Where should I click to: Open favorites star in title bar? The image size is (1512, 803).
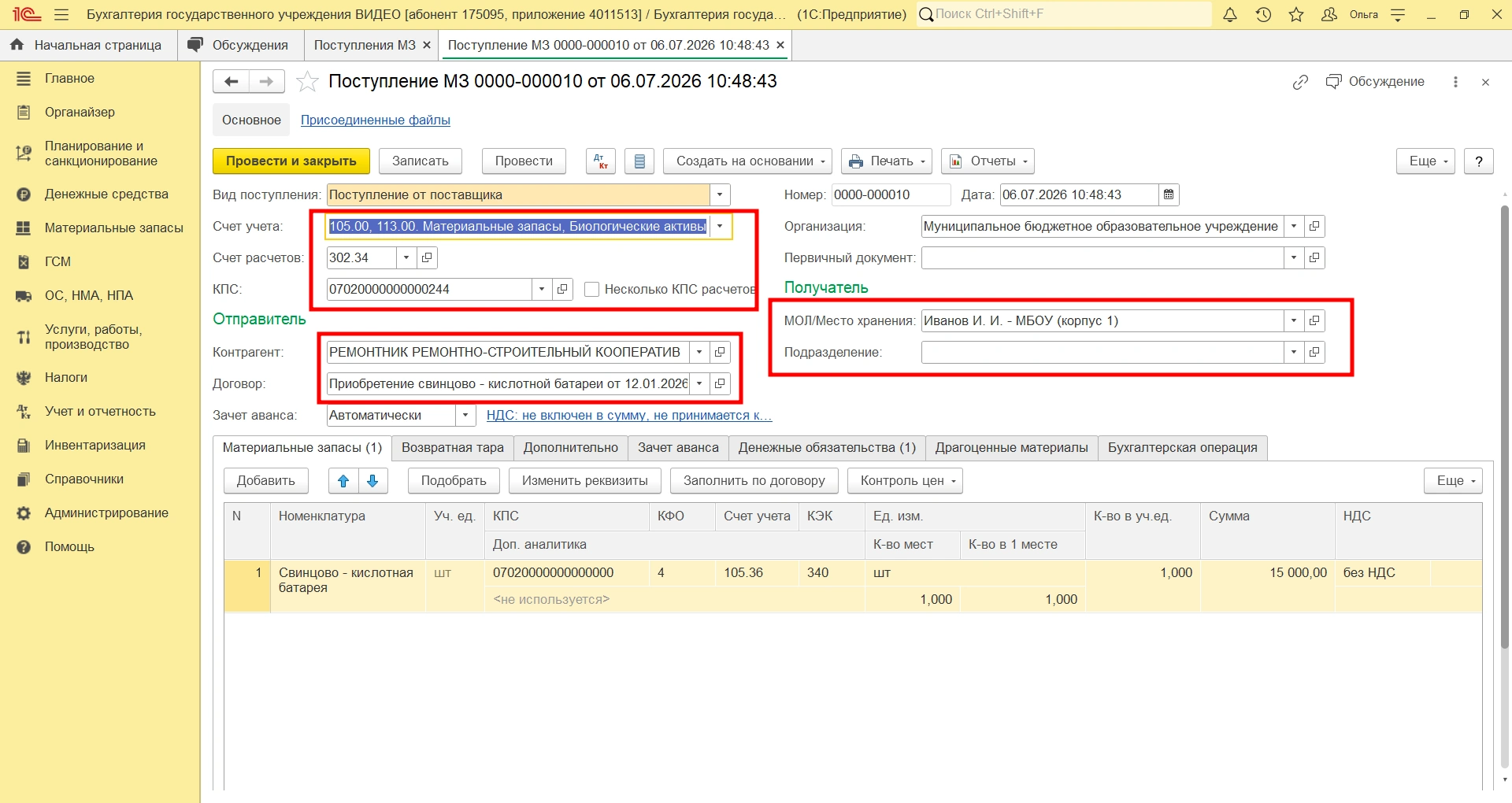(x=1296, y=14)
